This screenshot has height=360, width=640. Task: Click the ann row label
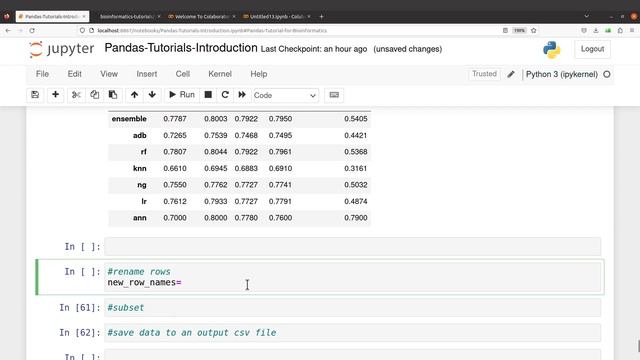(x=140, y=218)
